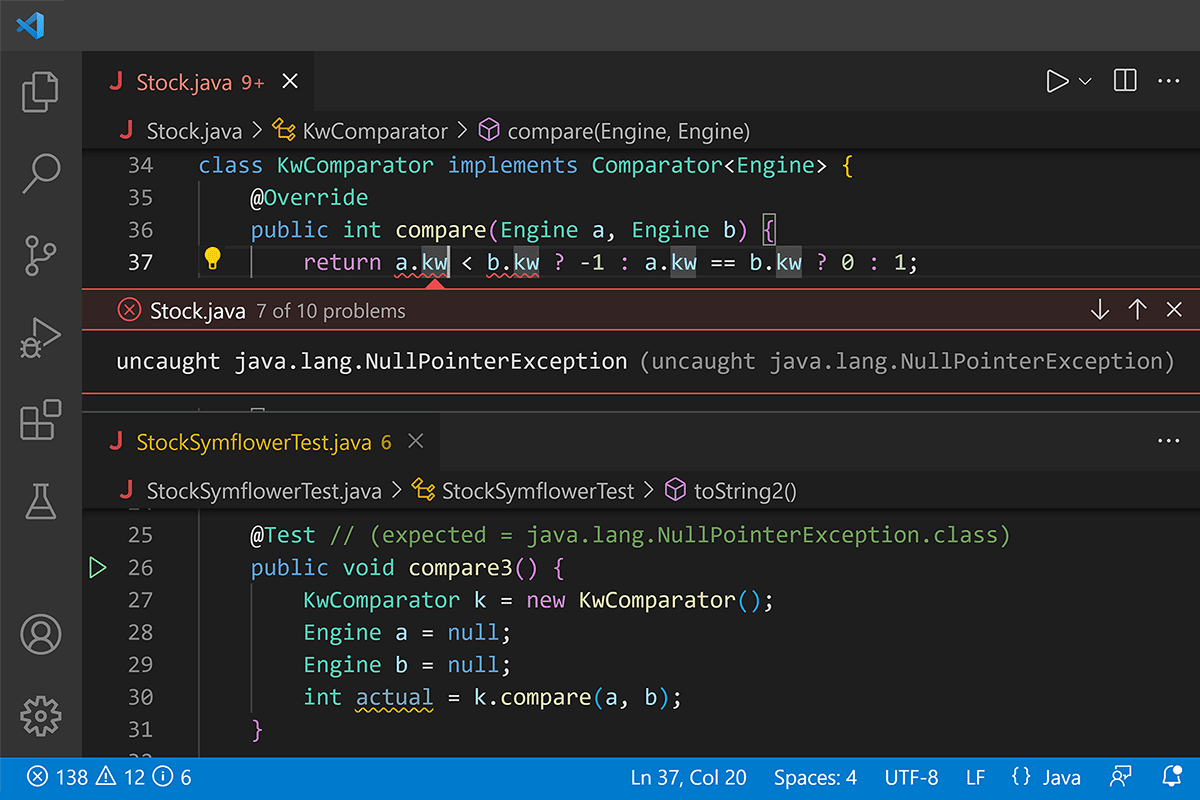Click the @Override annotation text
Image resolution: width=1200 pixels, height=800 pixels.
[309, 198]
